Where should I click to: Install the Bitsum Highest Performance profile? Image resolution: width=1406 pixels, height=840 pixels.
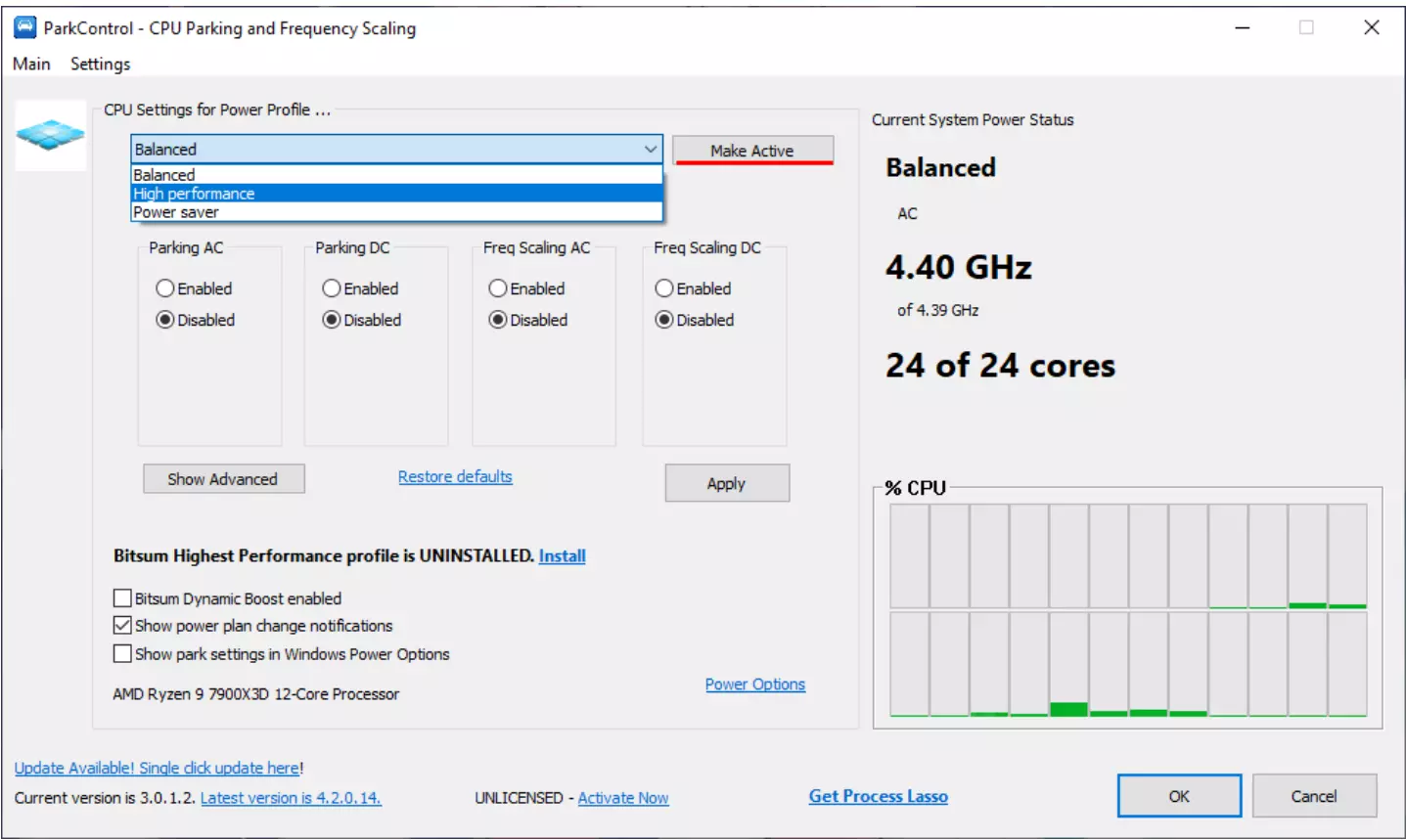point(563,556)
